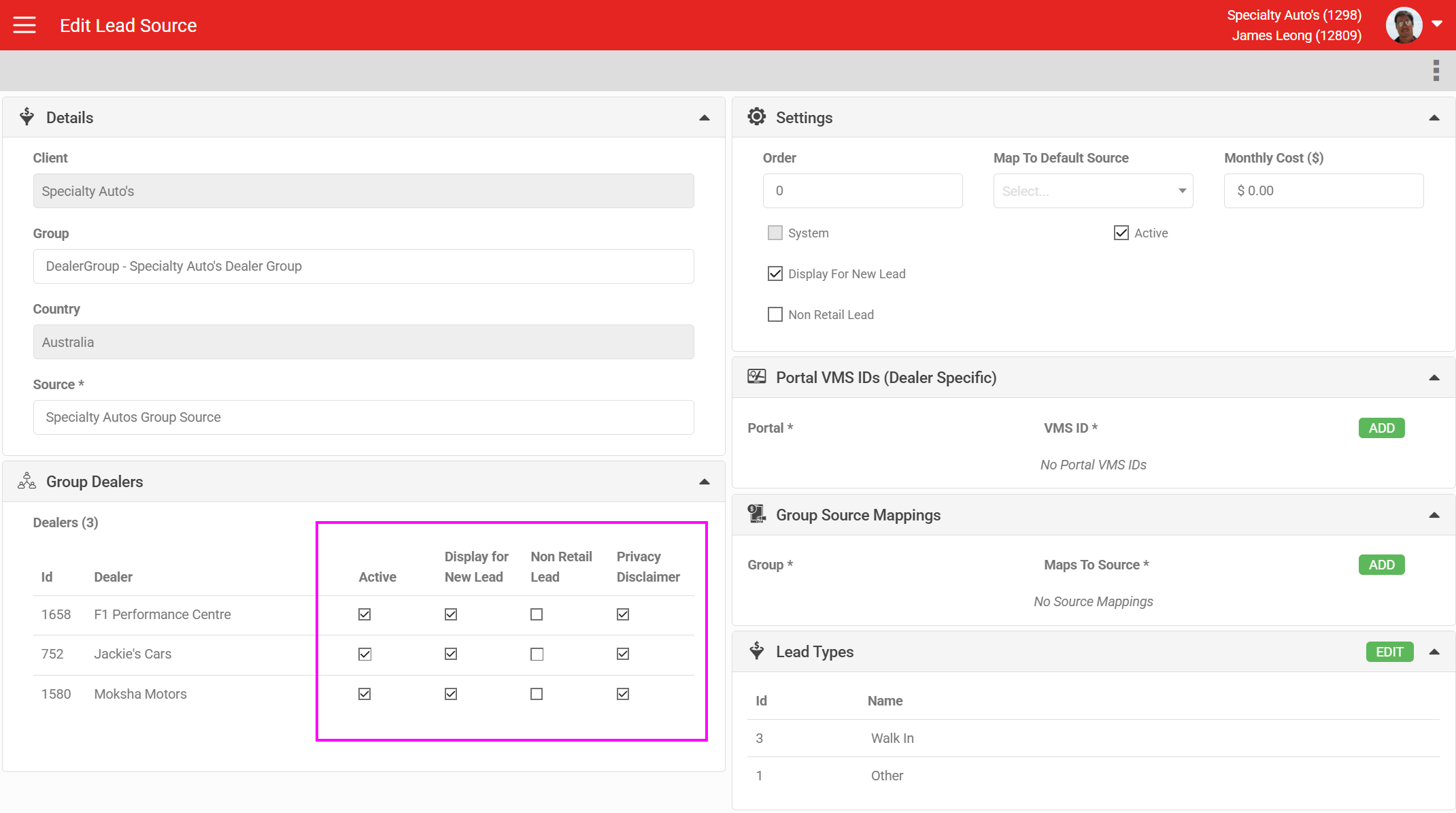Uncheck Privacy Disclaimer for Moksha Motors
The width and height of the screenshot is (1456, 813).
[x=623, y=694]
